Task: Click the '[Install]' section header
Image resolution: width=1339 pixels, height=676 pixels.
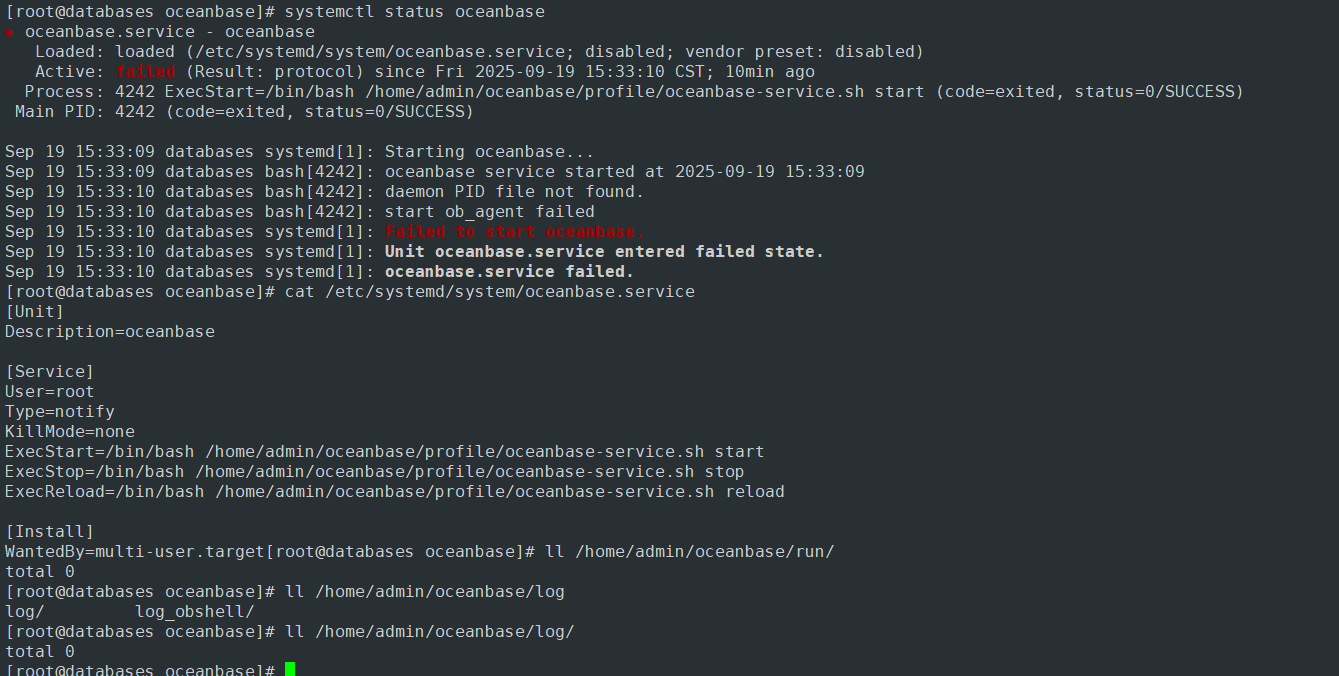Action: pos(50,532)
